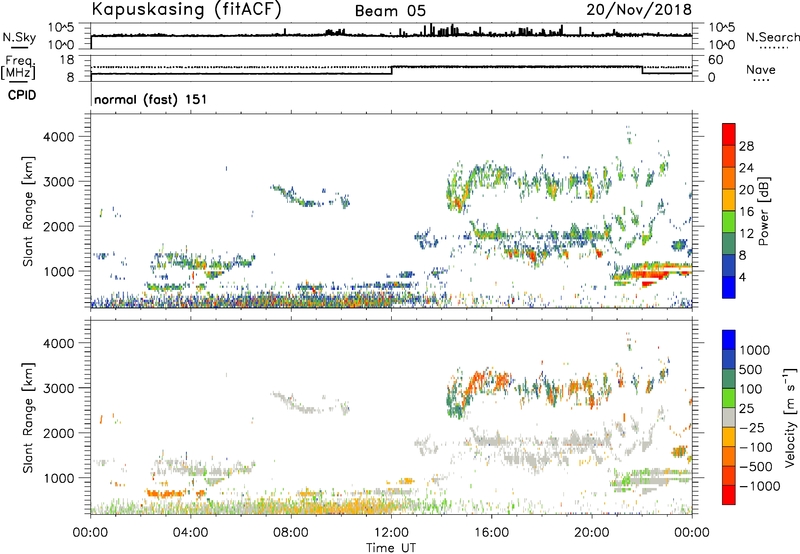Click the date '20/Nov/2018'
800x554 pixels.
click(x=639, y=9)
